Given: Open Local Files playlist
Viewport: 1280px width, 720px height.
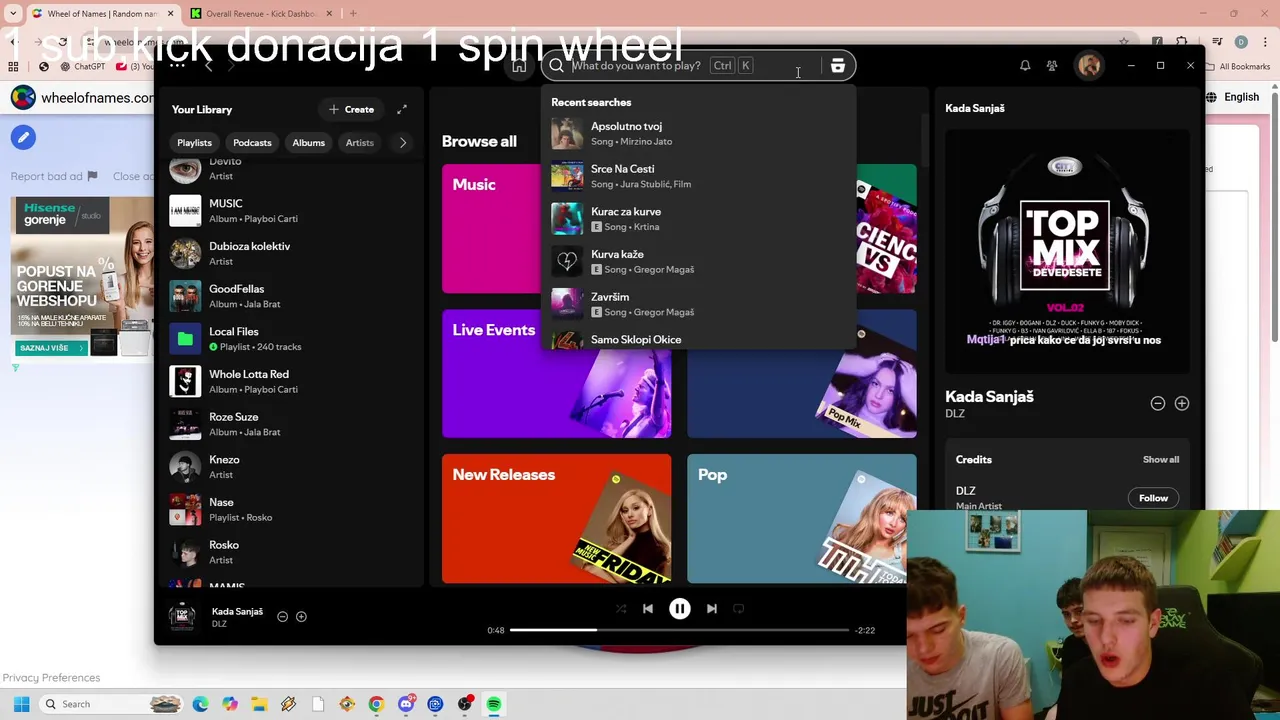Looking at the screenshot, I should coord(290,339).
